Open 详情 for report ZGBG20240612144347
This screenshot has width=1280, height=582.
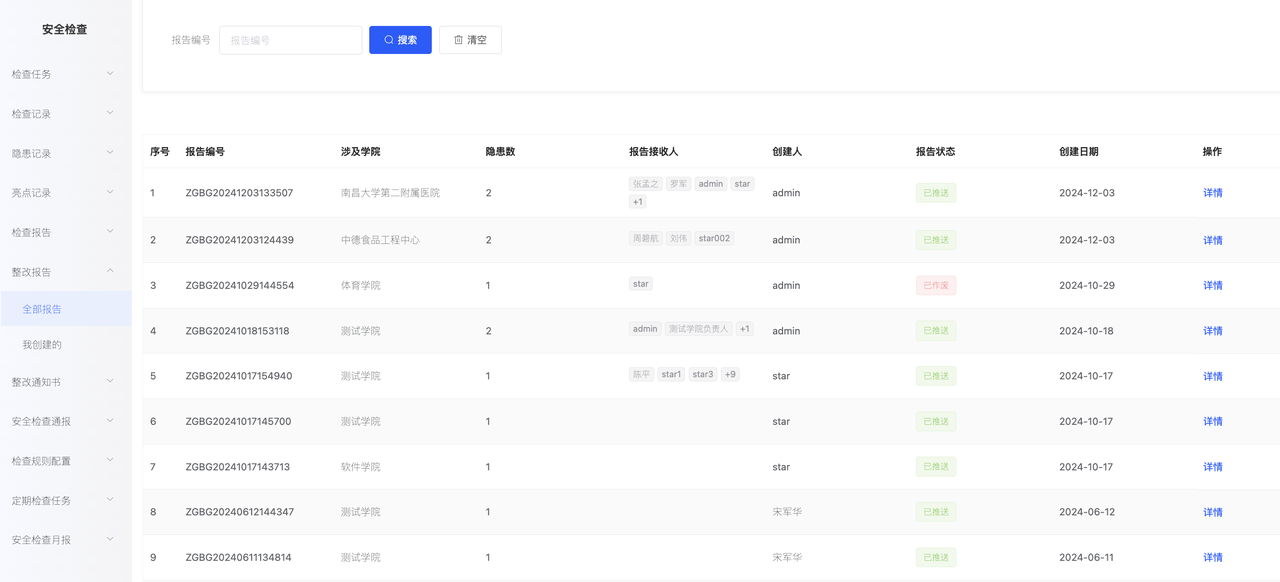pyautogui.click(x=1213, y=512)
